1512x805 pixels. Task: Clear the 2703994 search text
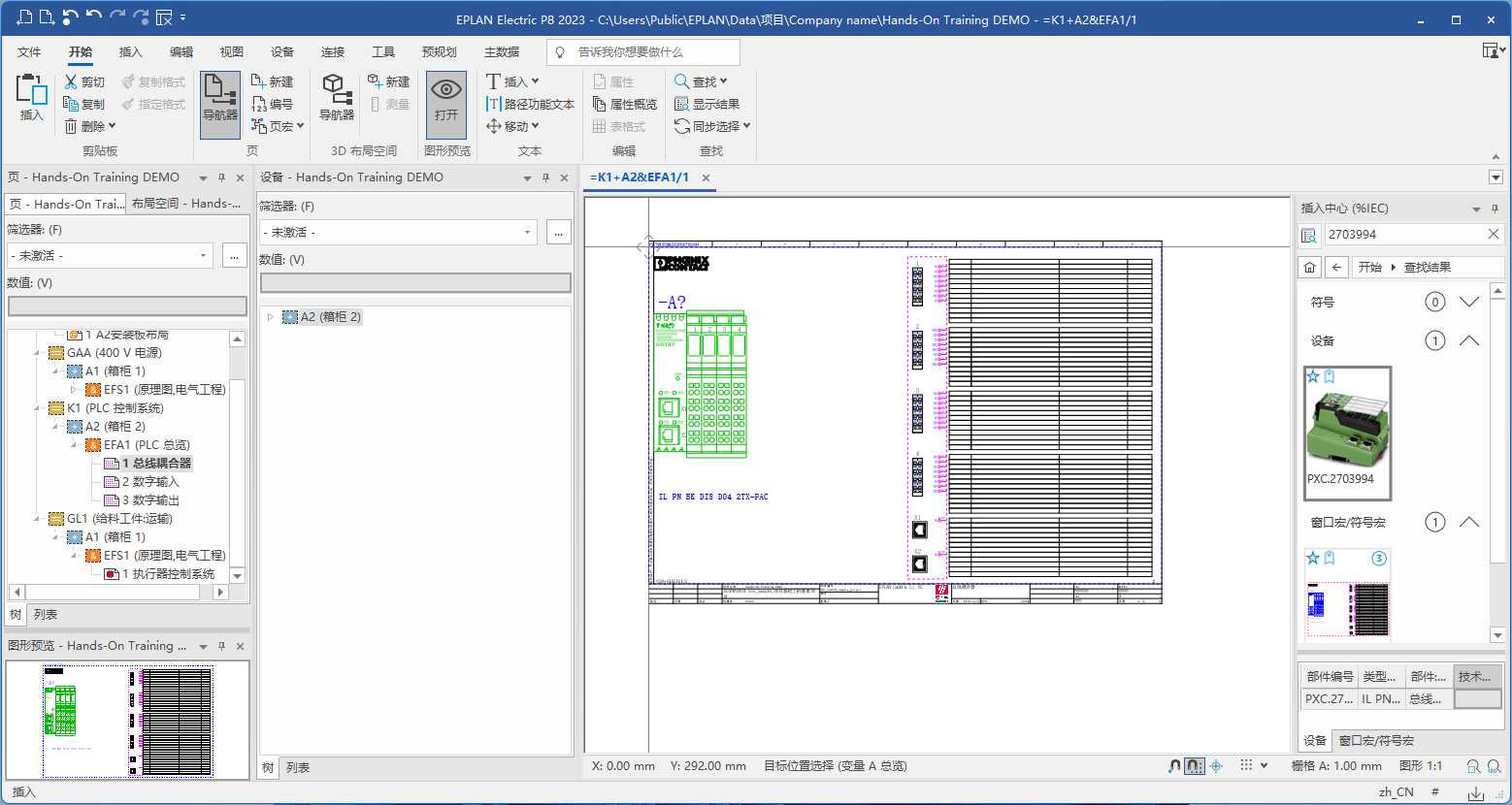click(x=1494, y=235)
